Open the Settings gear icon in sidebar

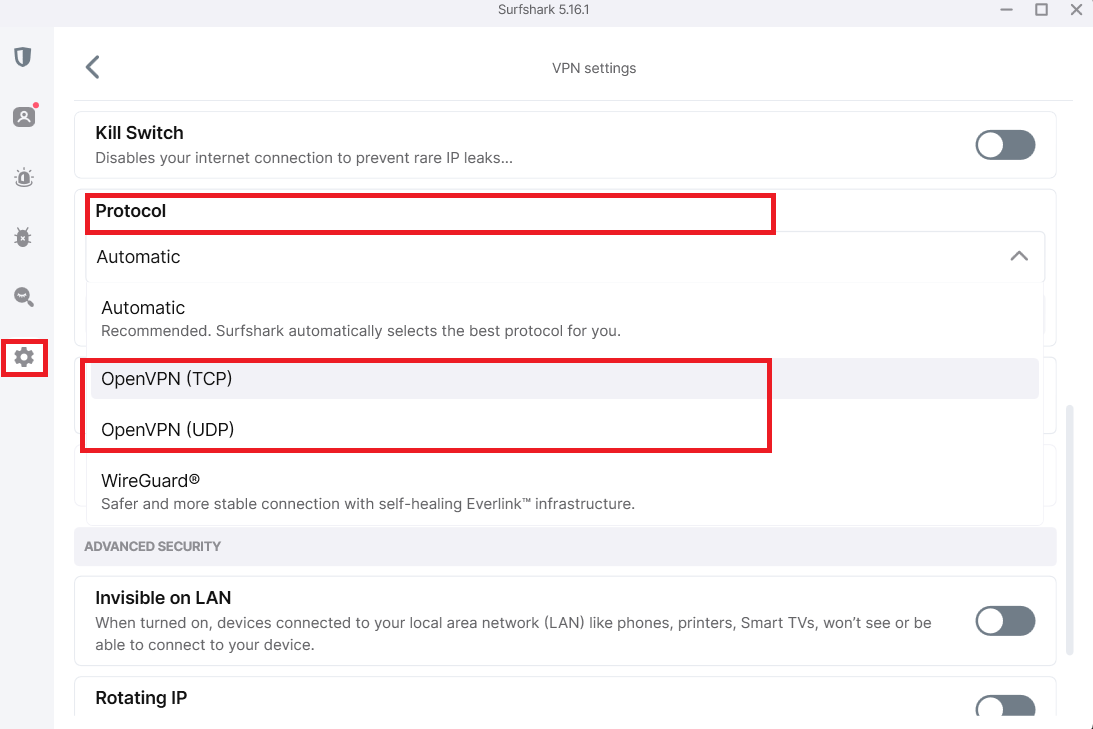[x=24, y=358]
